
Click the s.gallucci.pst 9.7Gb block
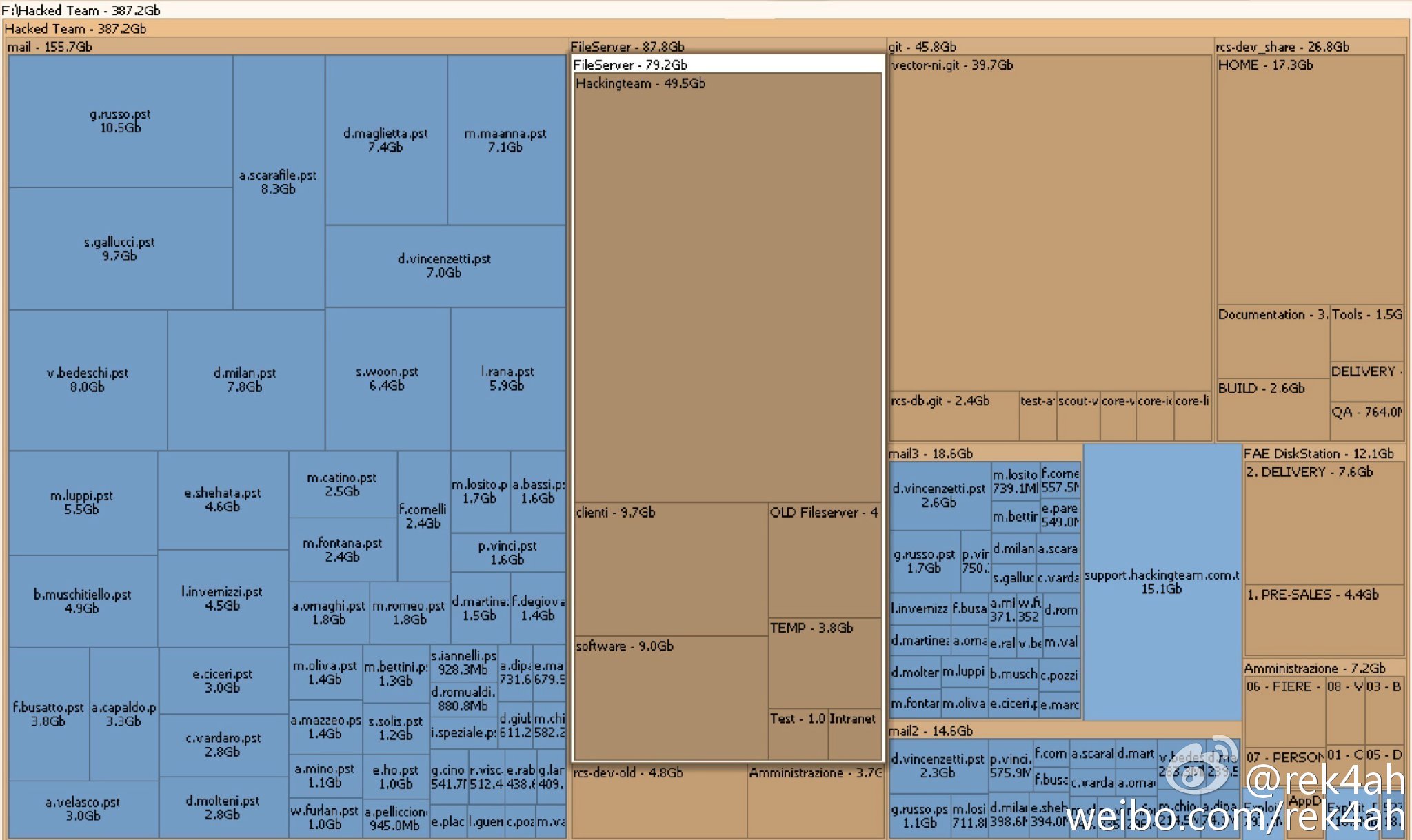coord(121,249)
